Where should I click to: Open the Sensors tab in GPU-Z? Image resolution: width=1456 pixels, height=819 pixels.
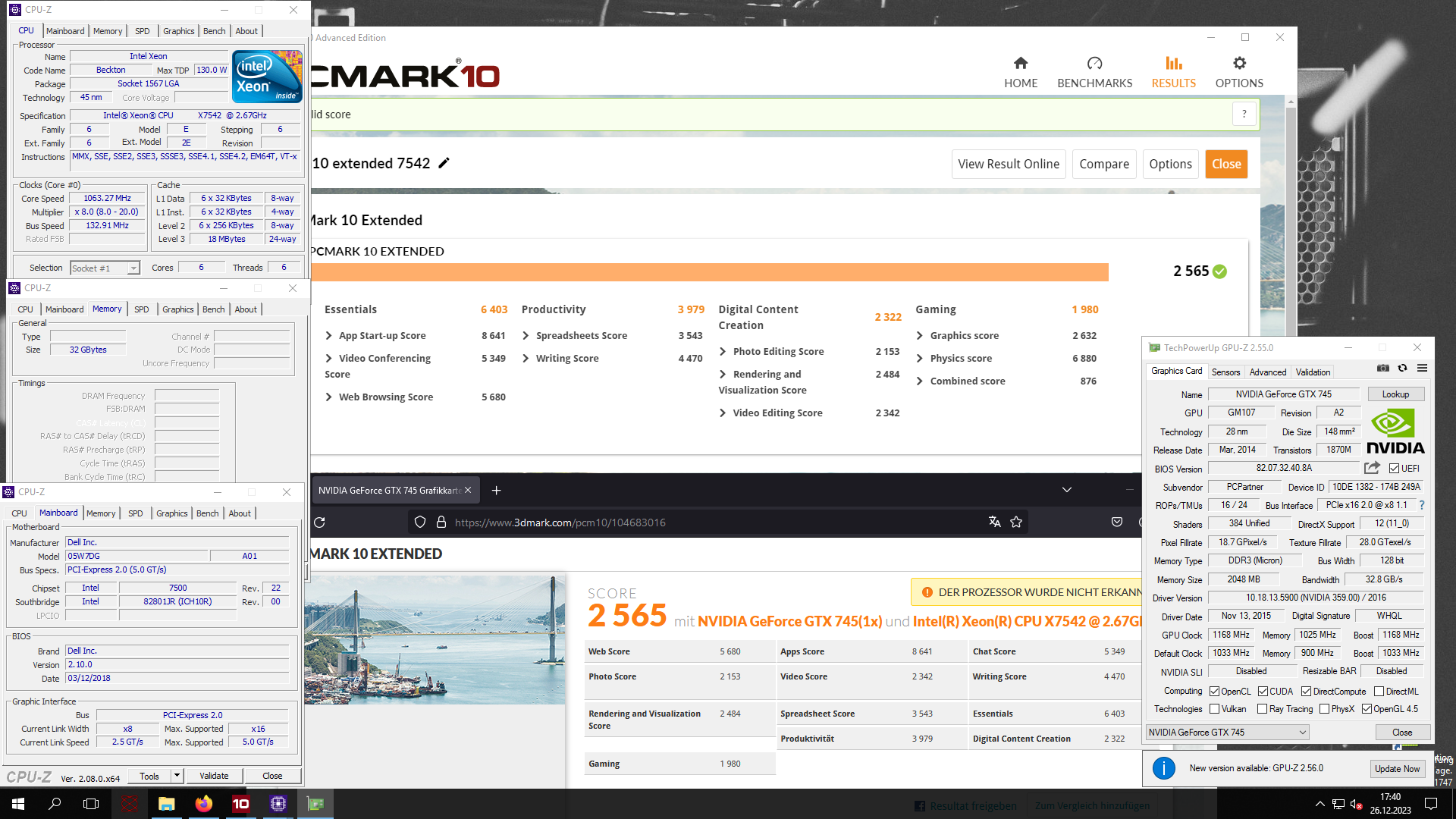point(1225,372)
